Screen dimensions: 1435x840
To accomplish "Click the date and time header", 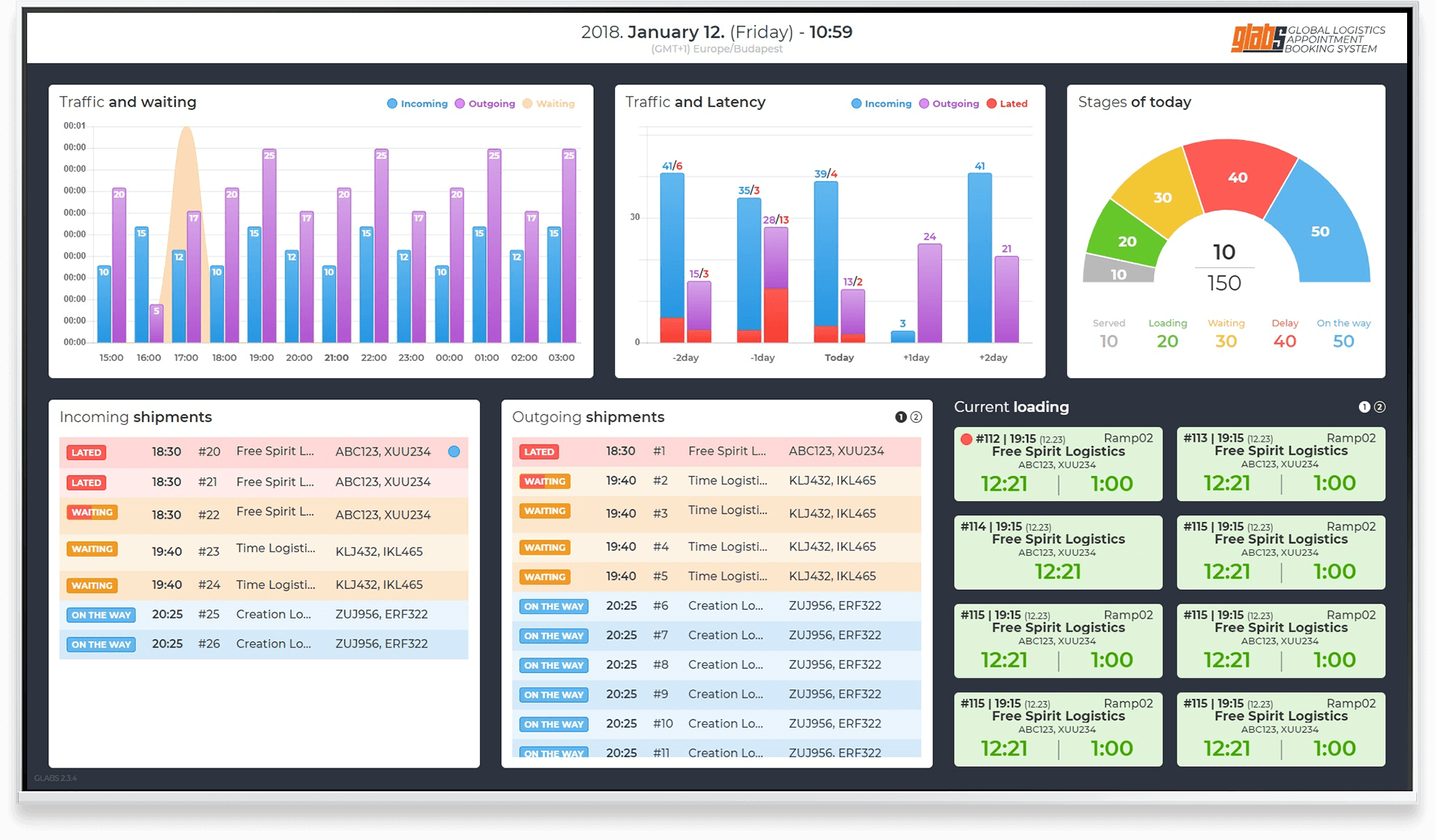I will coord(717,32).
